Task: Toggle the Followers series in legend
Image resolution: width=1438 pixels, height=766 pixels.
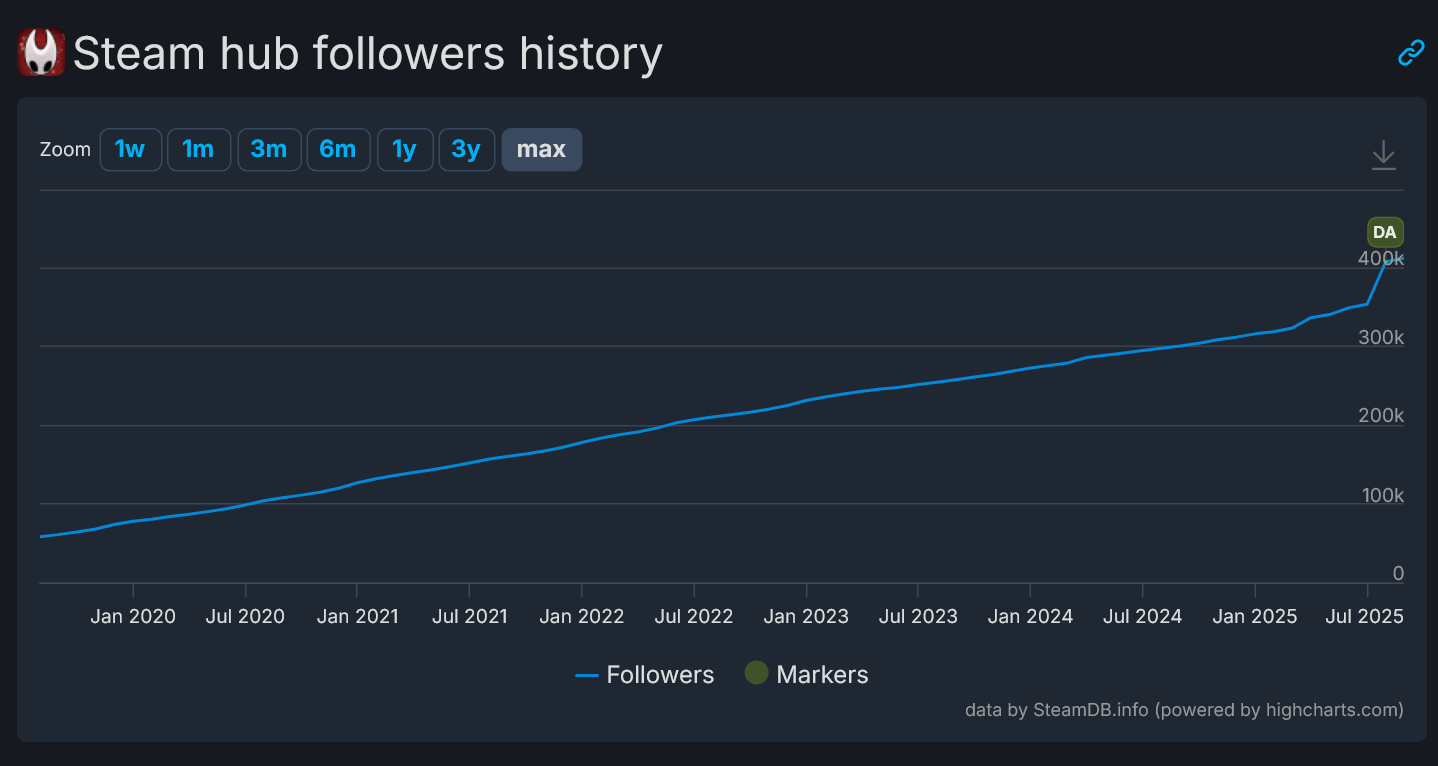Action: click(645, 675)
